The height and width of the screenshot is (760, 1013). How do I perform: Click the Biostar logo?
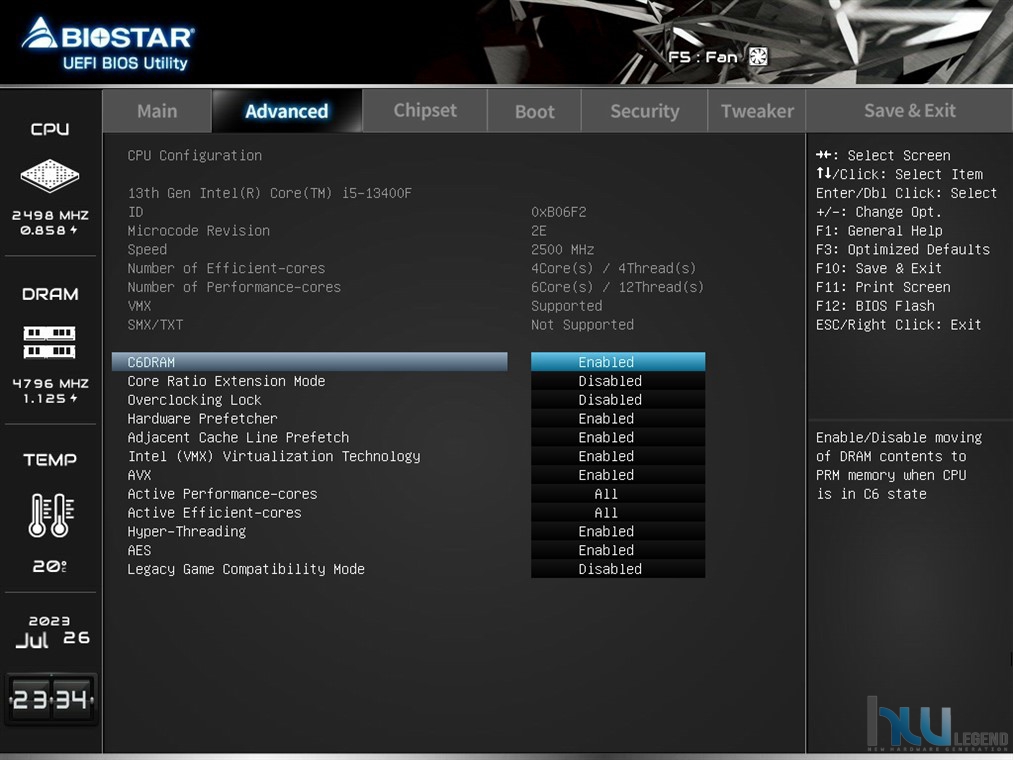108,44
